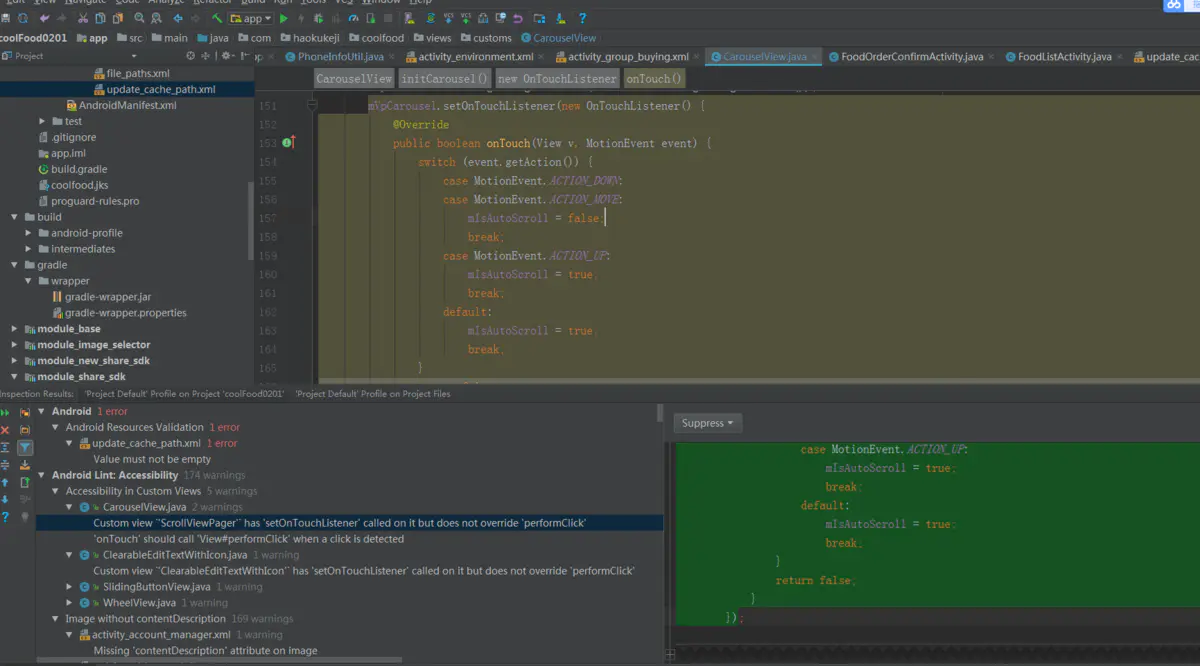1200x666 pixels.
Task: Toggle the Group by Severity icon
Action: (x=25, y=412)
